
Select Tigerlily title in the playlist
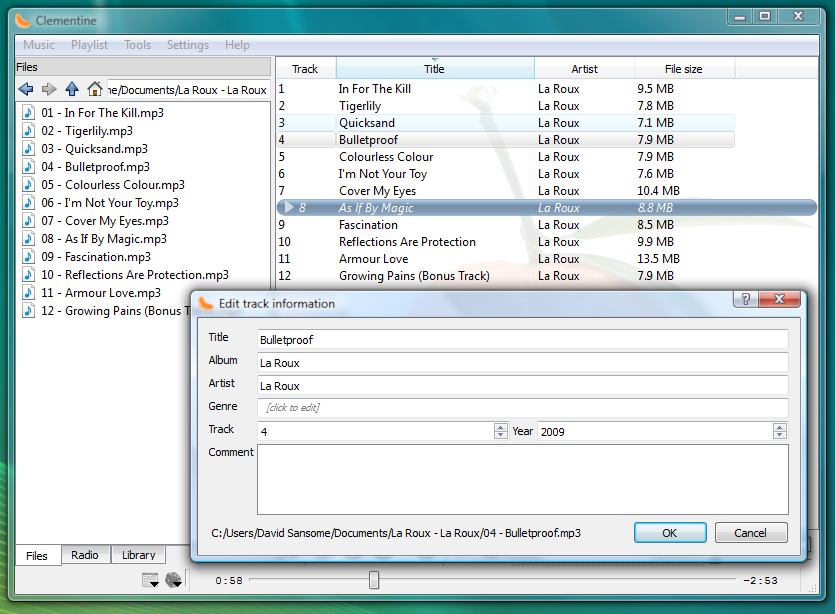click(x=360, y=106)
